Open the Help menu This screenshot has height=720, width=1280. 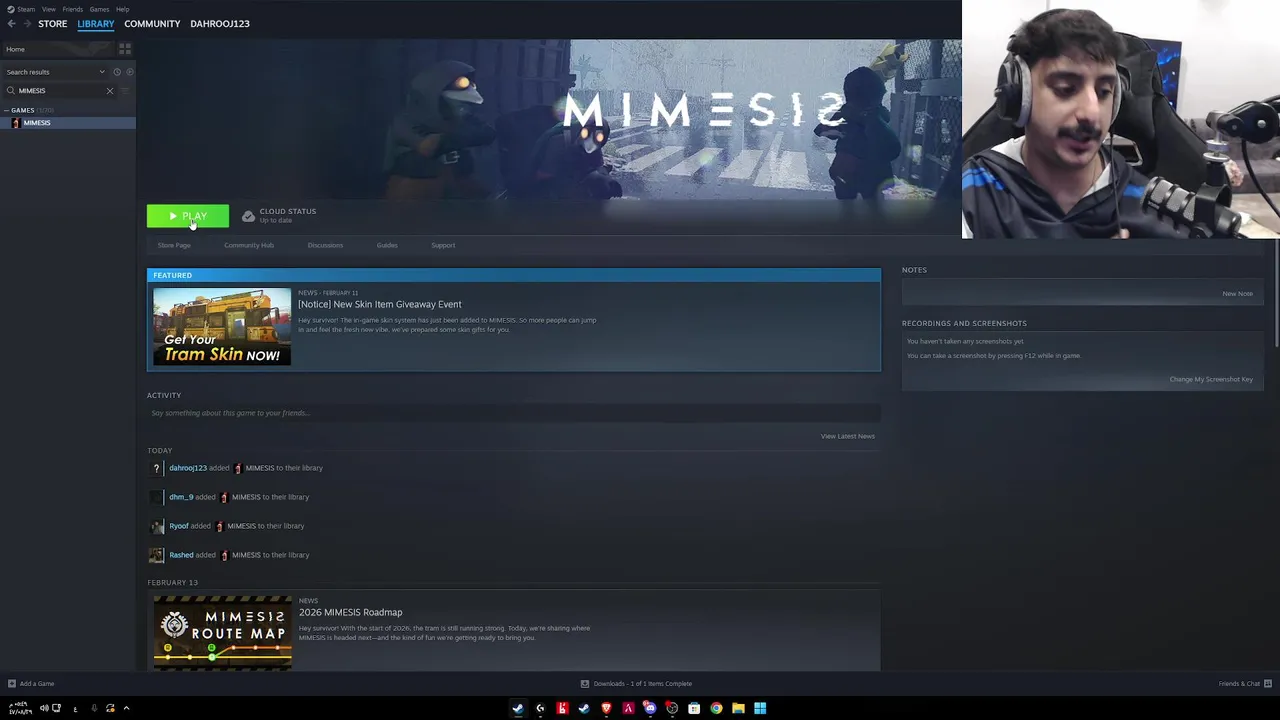pos(122,9)
